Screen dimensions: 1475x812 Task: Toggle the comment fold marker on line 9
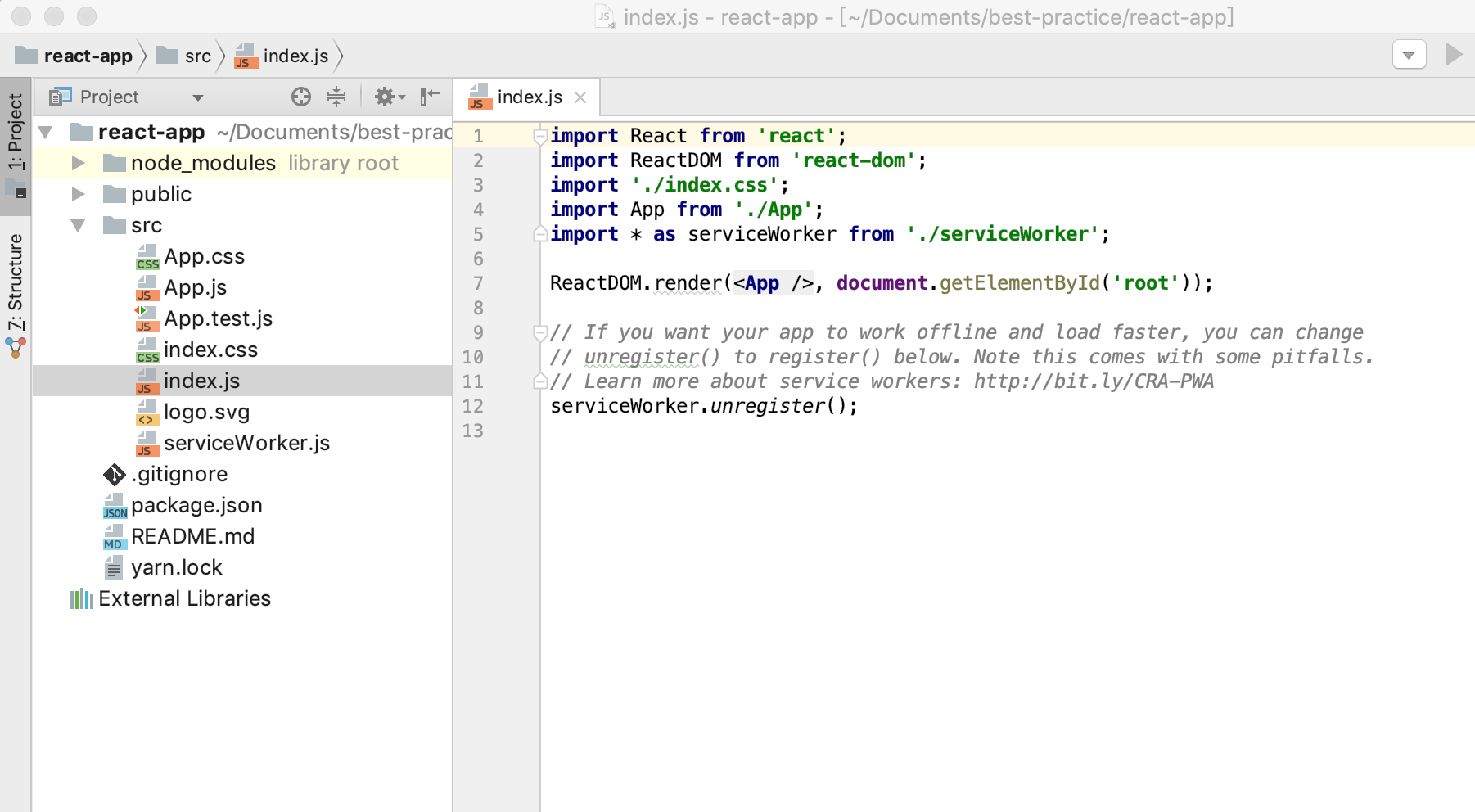[539, 332]
